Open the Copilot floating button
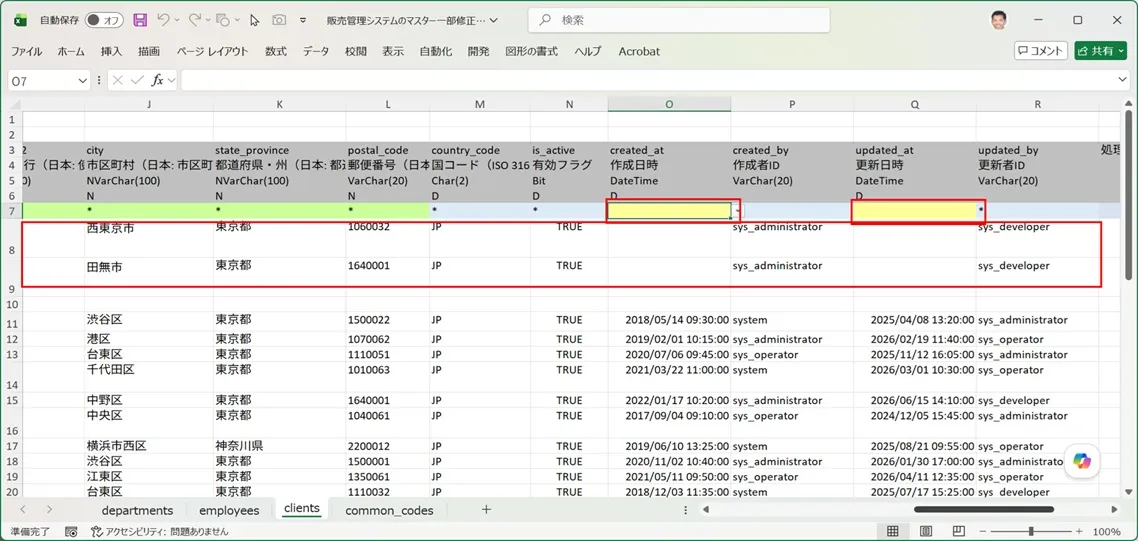Screen dimensions: 1138x541 click(1082, 460)
